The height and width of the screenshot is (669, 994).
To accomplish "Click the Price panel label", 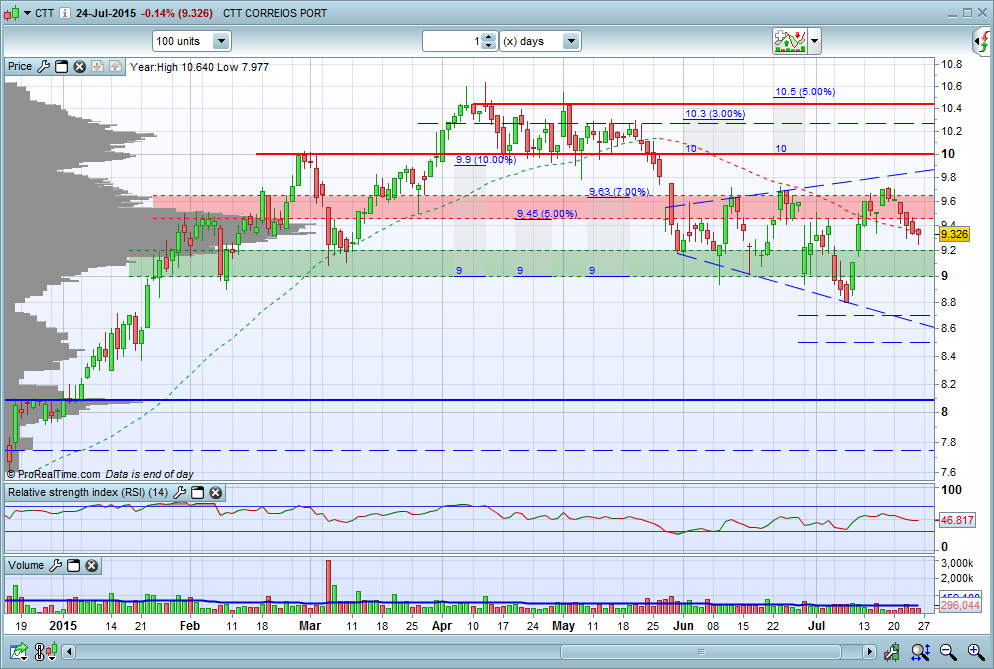I will tap(19, 67).
